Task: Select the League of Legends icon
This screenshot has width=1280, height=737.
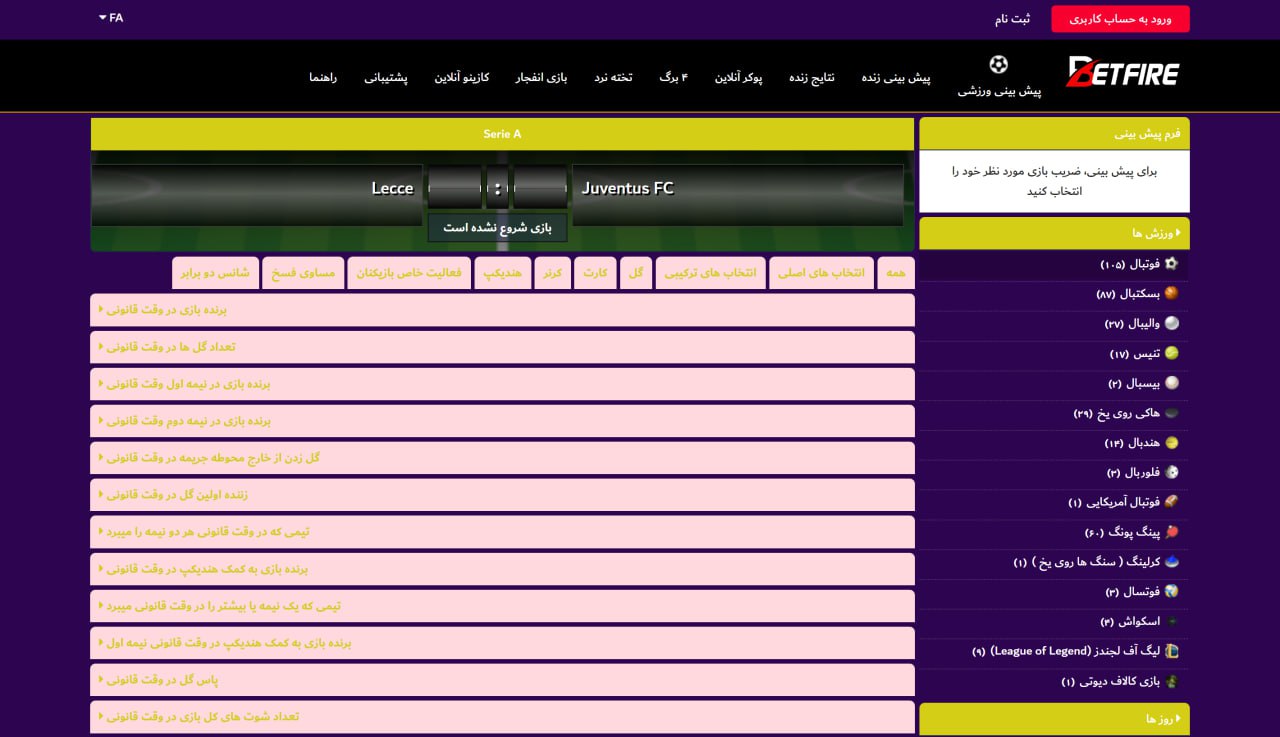Action: point(1171,651)
